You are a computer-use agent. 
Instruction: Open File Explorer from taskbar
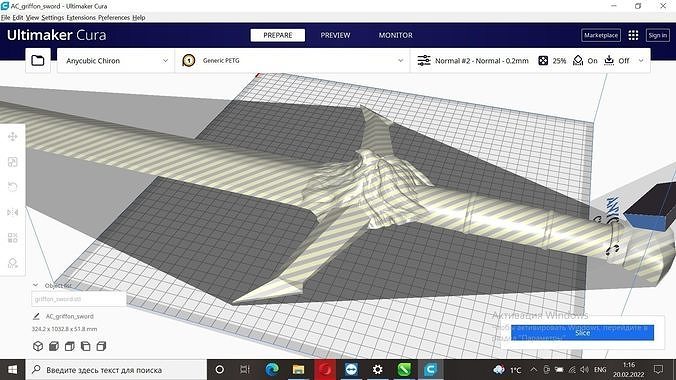coord(298,370)
